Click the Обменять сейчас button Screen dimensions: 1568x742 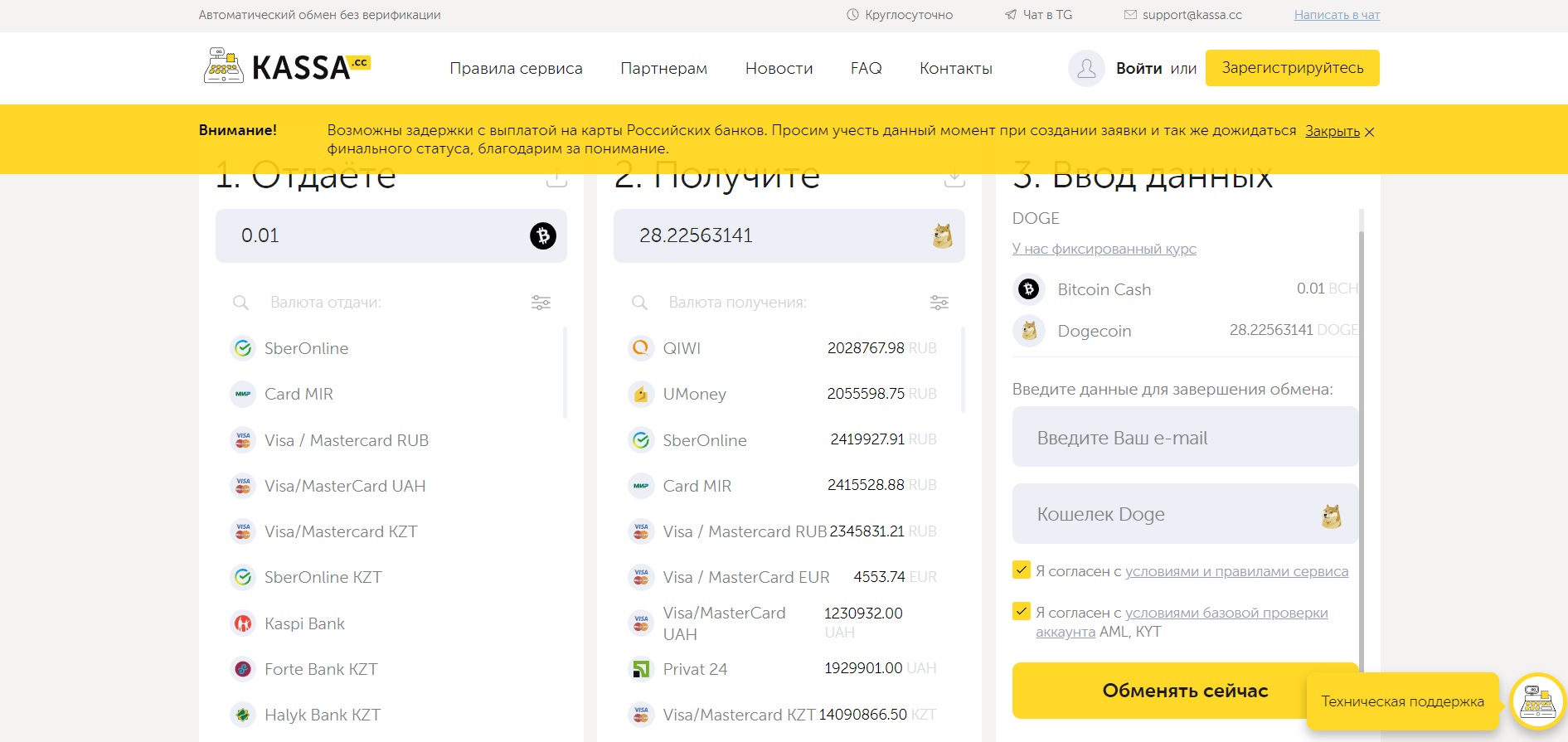pyautogui.click(x=1185, y=691)
